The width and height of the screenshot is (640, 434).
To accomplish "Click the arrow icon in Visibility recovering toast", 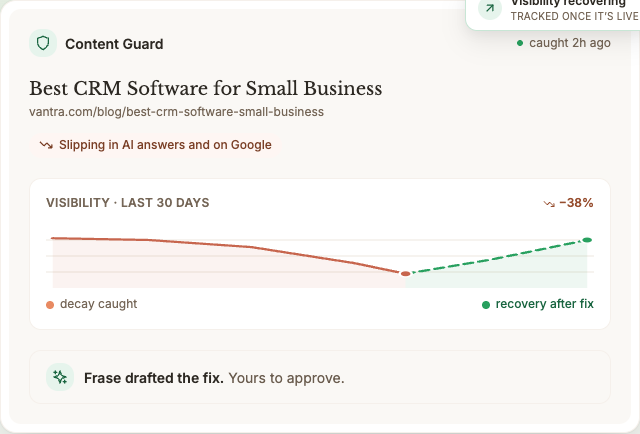I will (490, 8).
